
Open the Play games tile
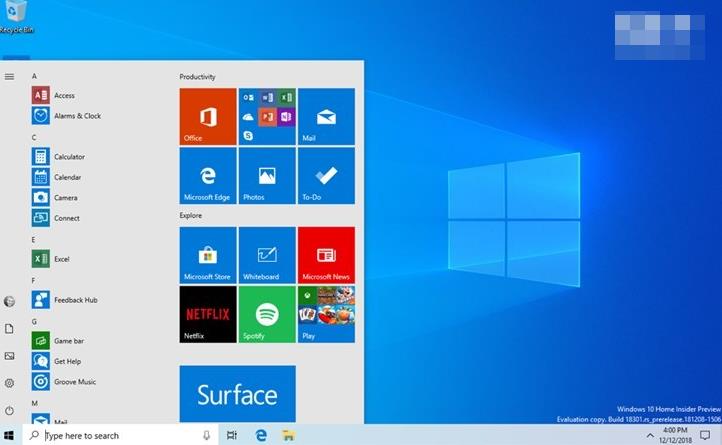326,314
